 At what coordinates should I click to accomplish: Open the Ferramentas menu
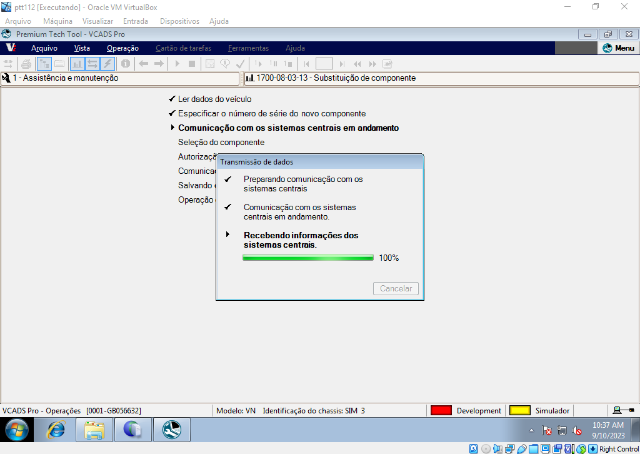pyautogui.click(x=248, y=48)
